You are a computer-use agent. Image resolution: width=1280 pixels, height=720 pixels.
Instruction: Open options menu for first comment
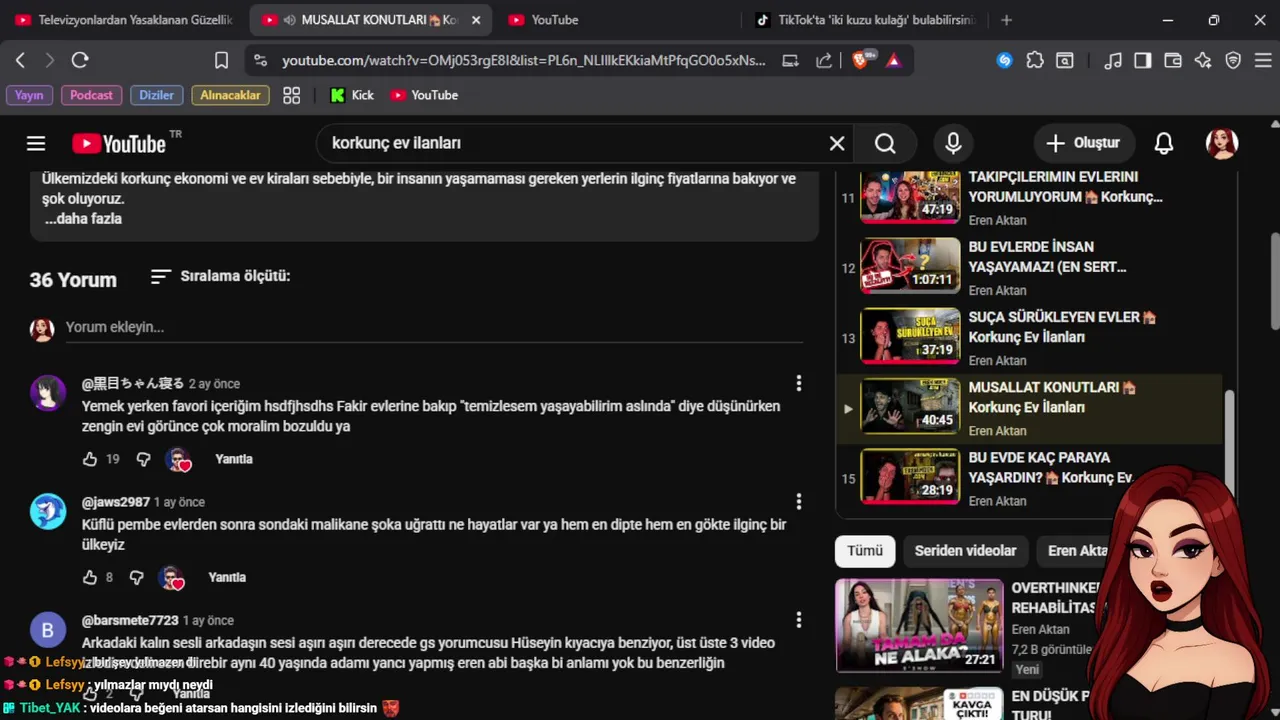[x=798, y=383]
